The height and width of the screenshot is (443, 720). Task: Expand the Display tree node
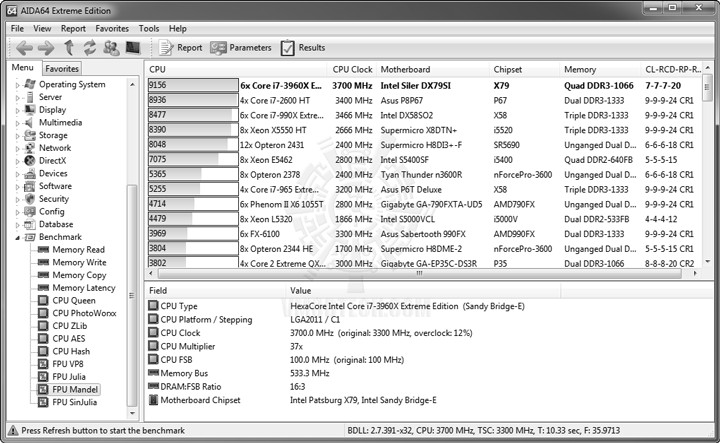(x=17, y=111)
